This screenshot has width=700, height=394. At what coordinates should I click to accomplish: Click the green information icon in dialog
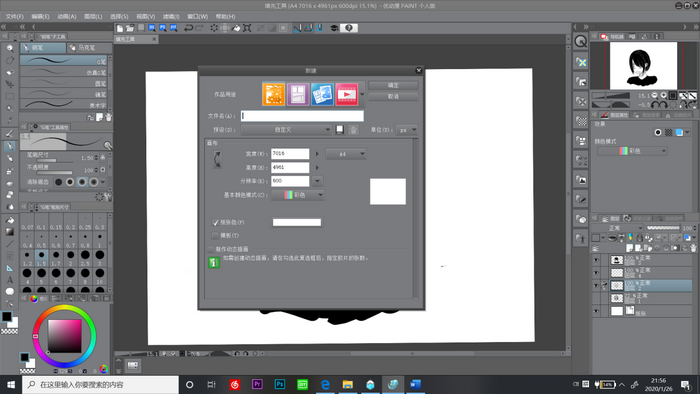[x=214, y=262]
